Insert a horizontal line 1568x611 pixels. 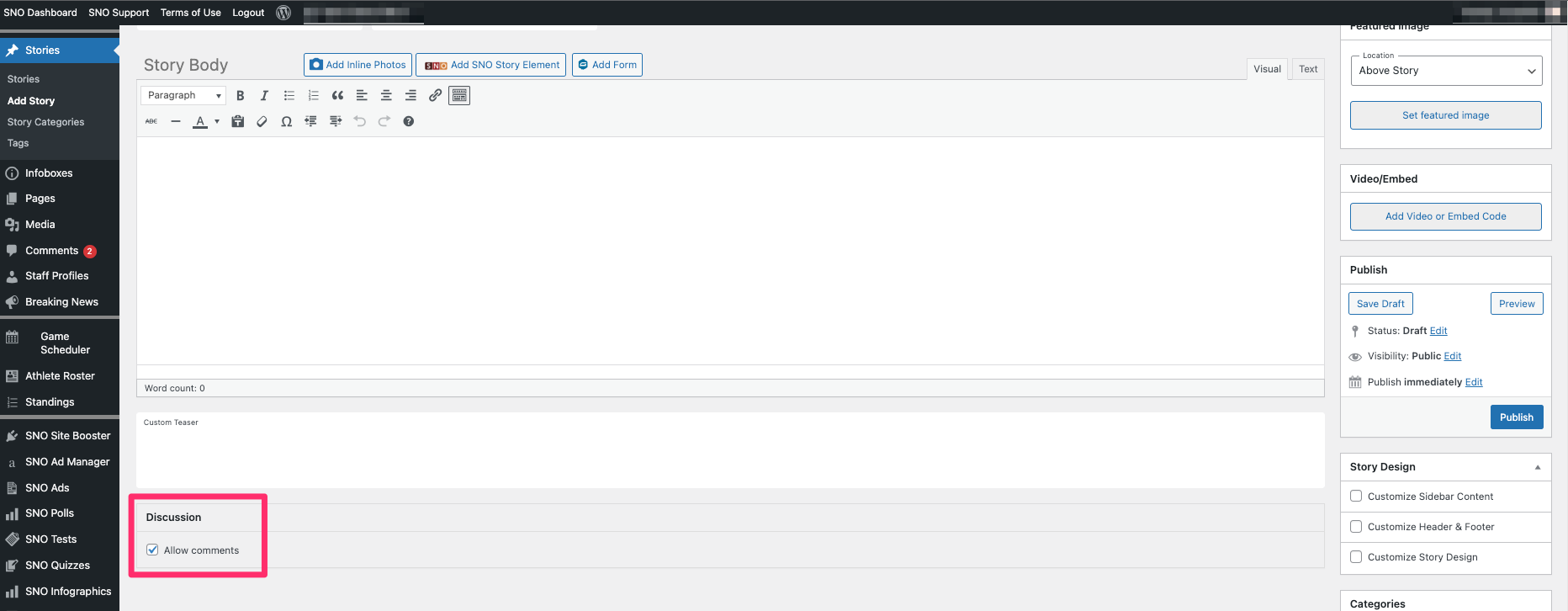[176, 121]
